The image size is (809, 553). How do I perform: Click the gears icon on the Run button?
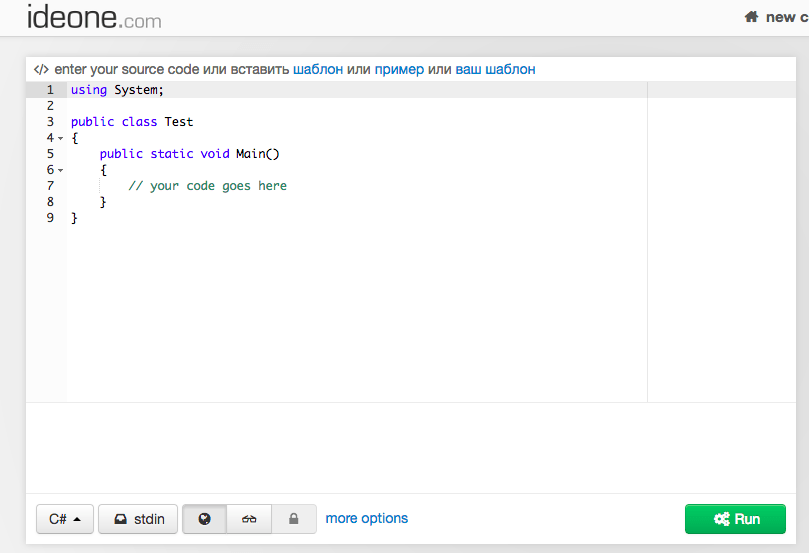(x=721, y=519)
